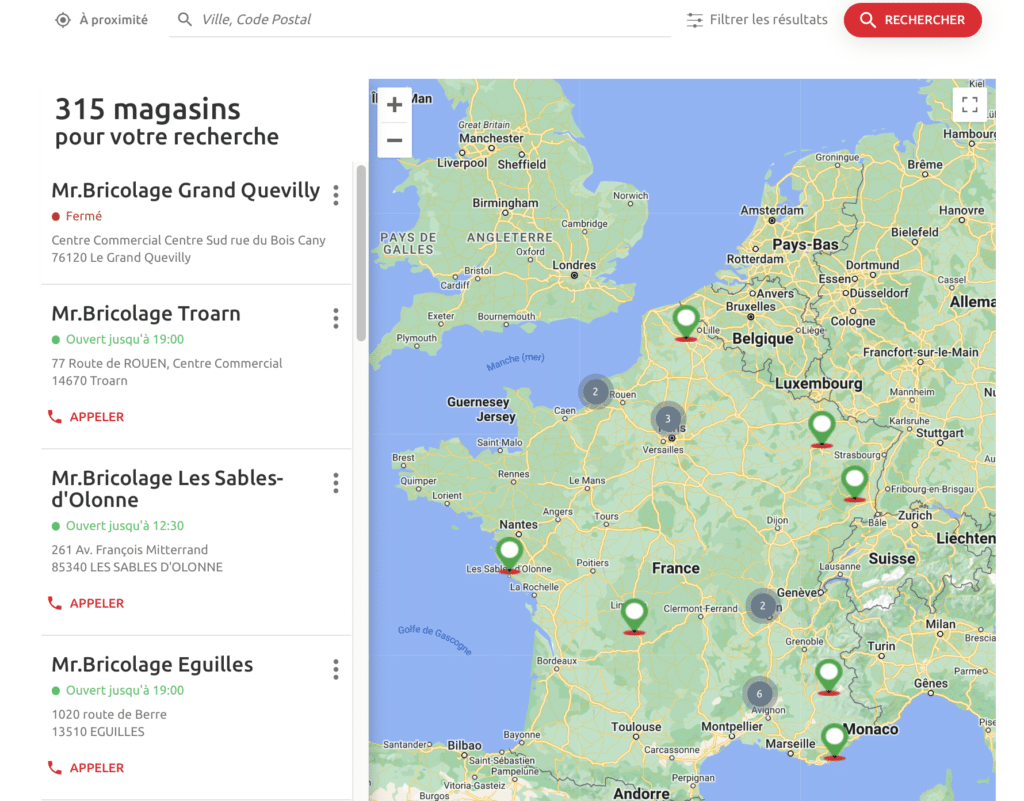Viewport: 1024px width, 801px height.
Task: Call the Eguilles store via APPELER
Action: pos(86,768)
